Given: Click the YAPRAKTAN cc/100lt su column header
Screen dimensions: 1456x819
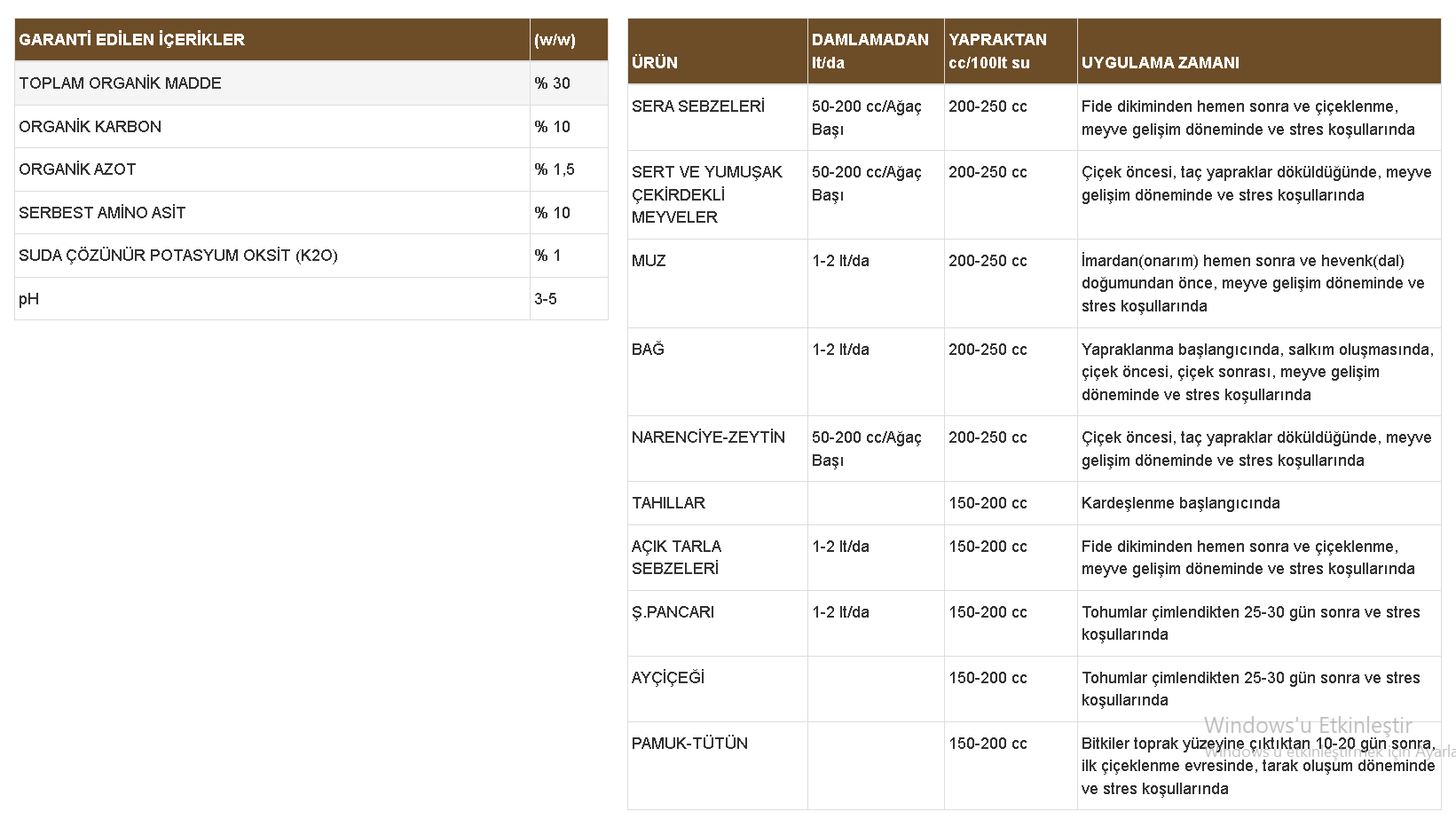Looking at the screenshot, I should [x=997, y=51].
